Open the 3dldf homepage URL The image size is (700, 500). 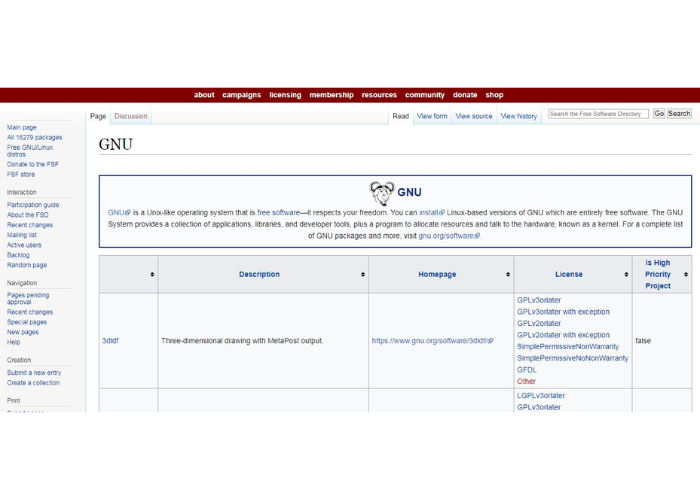tap(432, 341)
